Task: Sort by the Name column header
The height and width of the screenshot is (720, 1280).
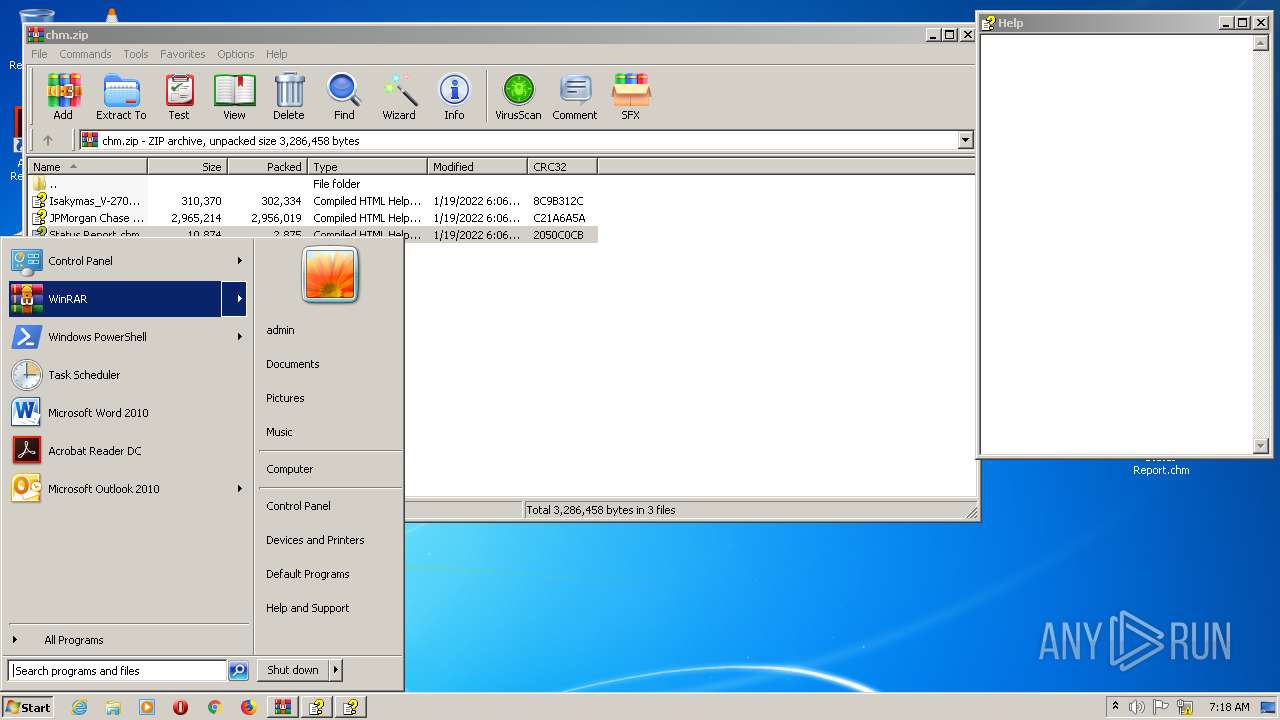Action: pos(88,167)
